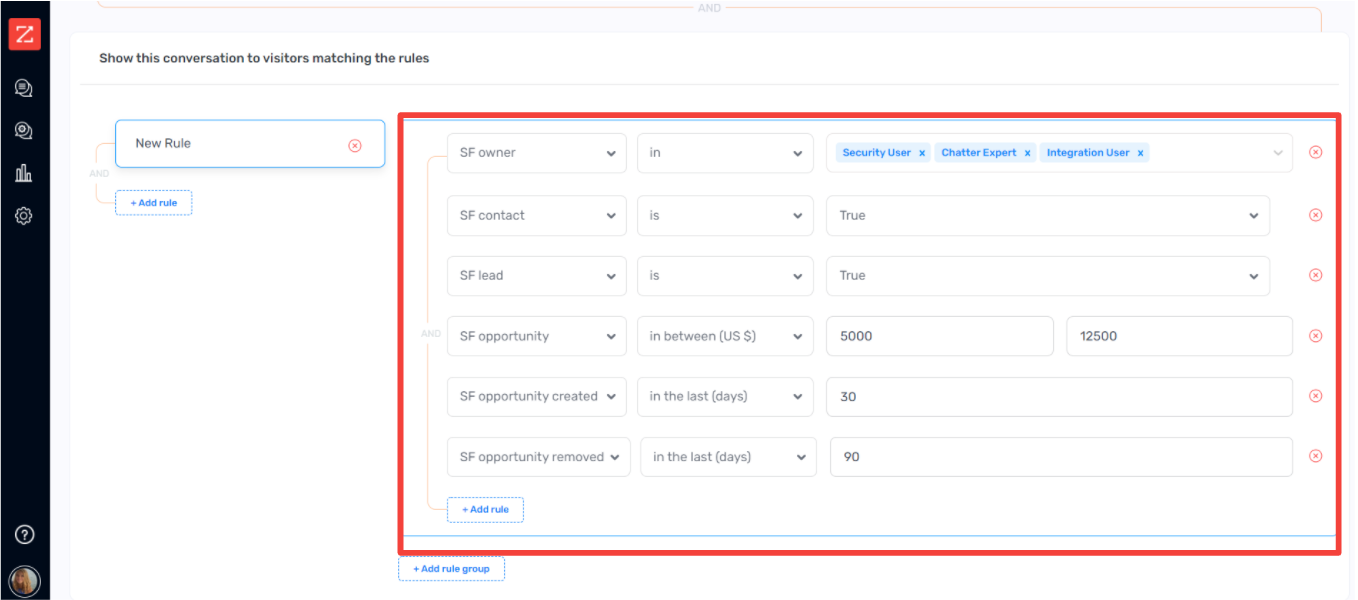1358x600 pixels.
Task: Remove the New Rule group
Action: (355, 144)
